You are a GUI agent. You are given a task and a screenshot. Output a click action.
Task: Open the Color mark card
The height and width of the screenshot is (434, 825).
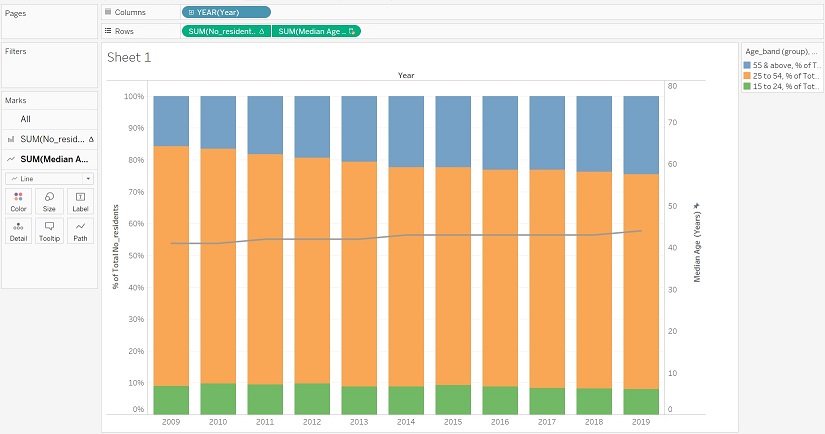pos(18,201)
